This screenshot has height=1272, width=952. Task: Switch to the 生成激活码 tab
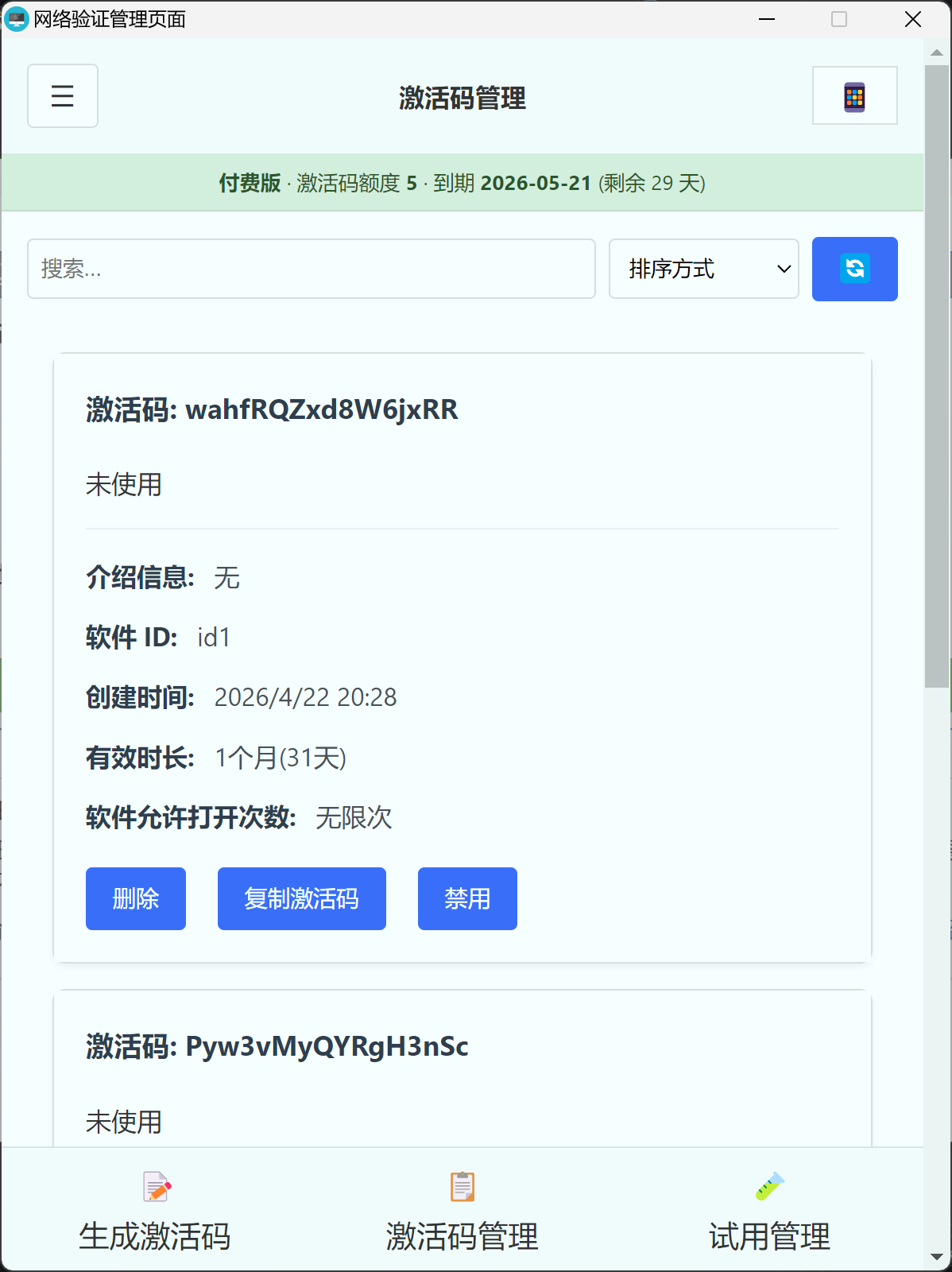point(155,1212)
